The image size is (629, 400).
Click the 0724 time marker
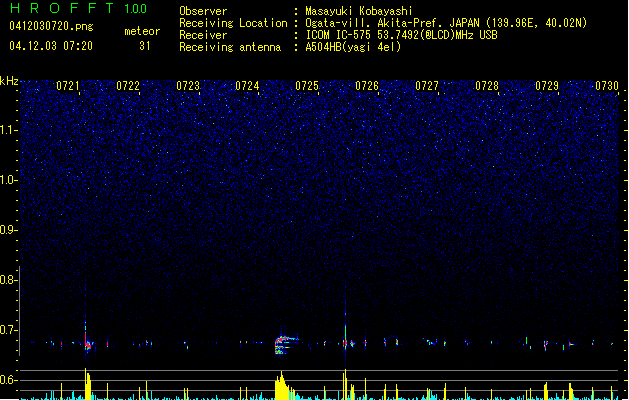tap(247, 86)
